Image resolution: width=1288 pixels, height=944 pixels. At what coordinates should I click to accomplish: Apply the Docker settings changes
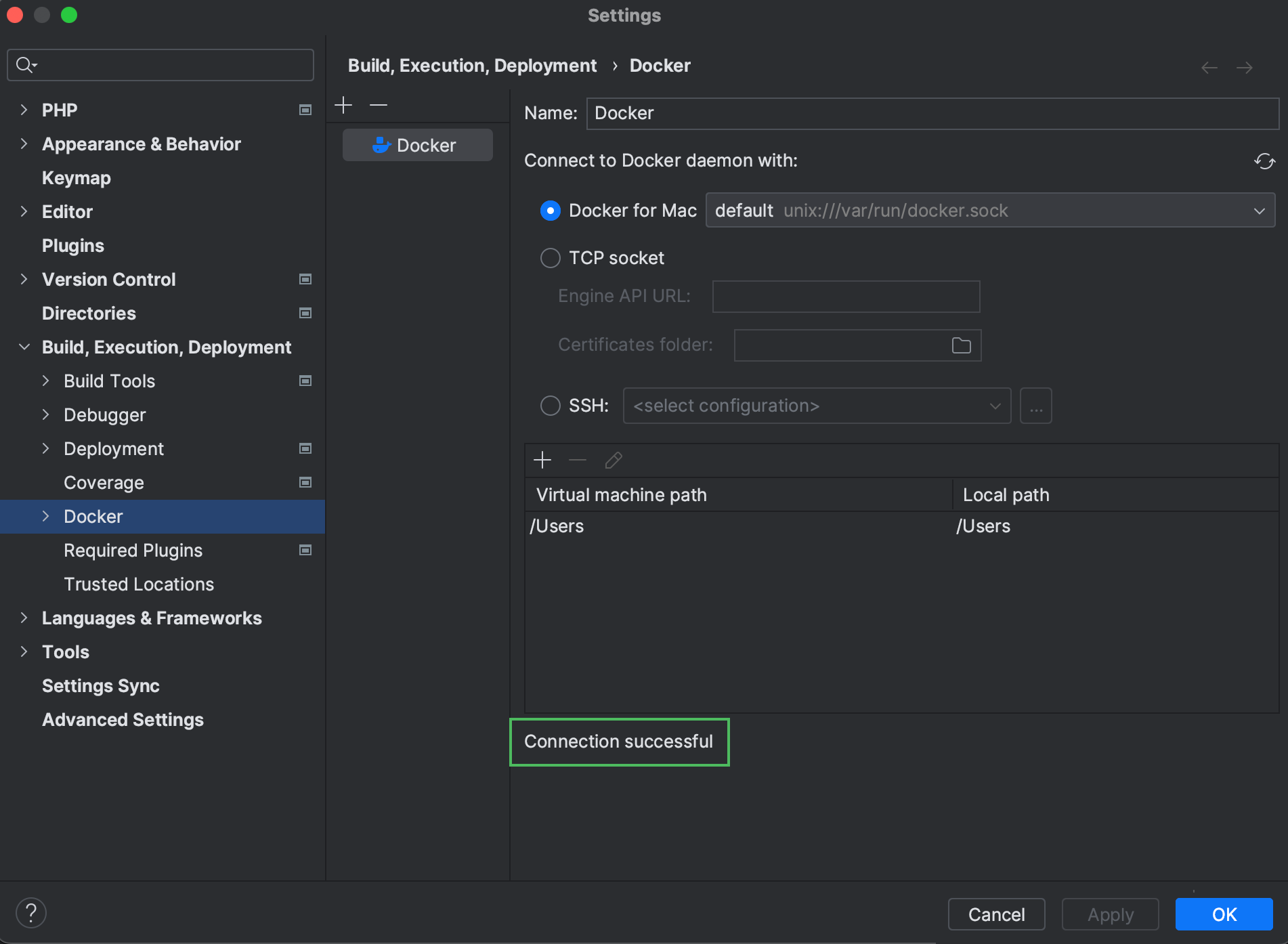(1109, 914)
